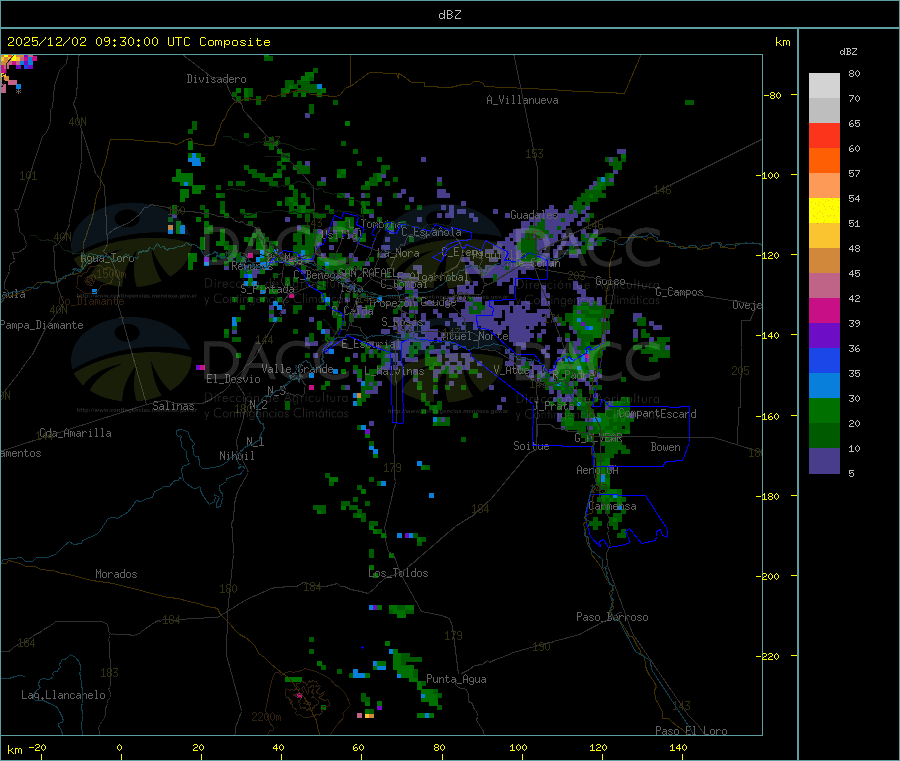Click the Divisadero map label
Viewport: 900px width, 761px height.
click(x=216, y=79)
